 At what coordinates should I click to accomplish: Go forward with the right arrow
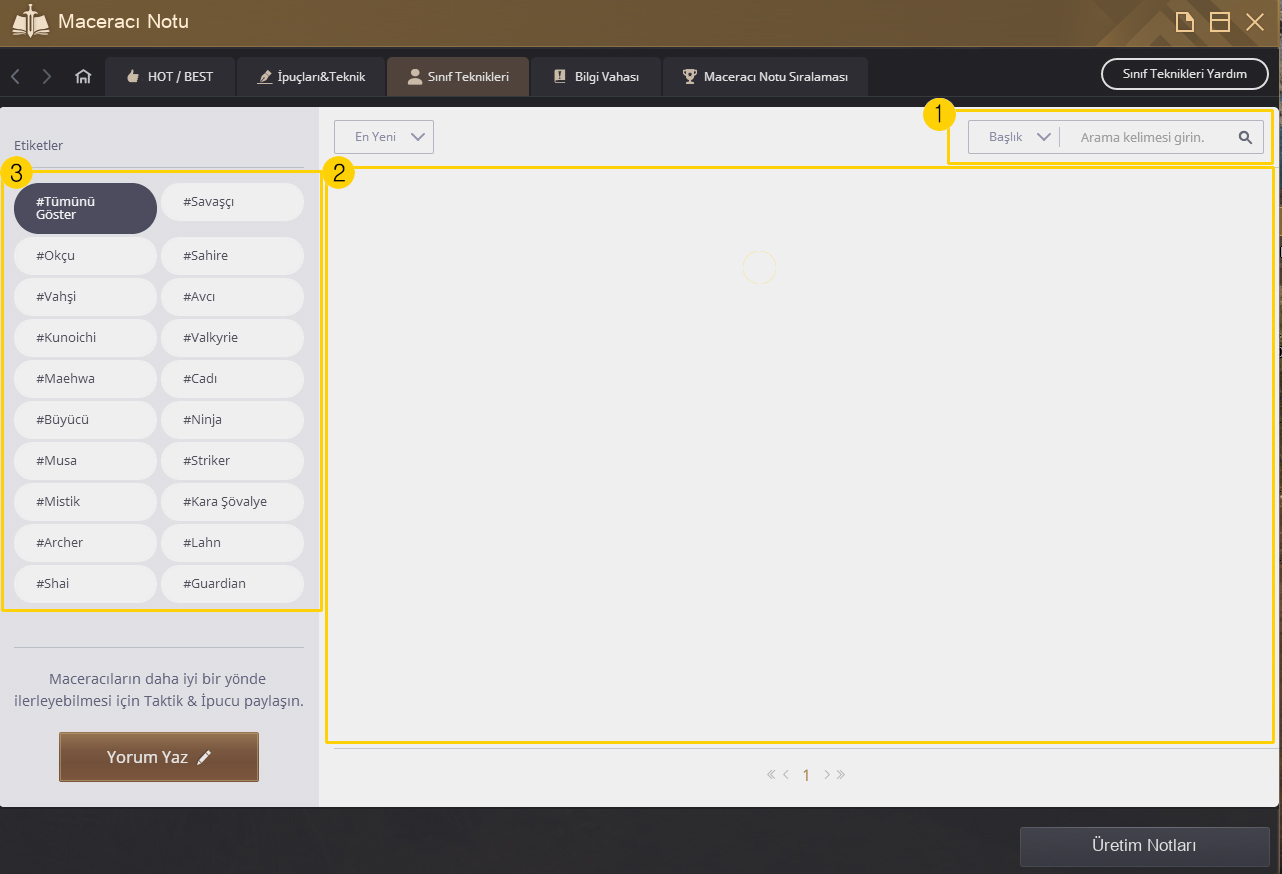coord(47,76)
